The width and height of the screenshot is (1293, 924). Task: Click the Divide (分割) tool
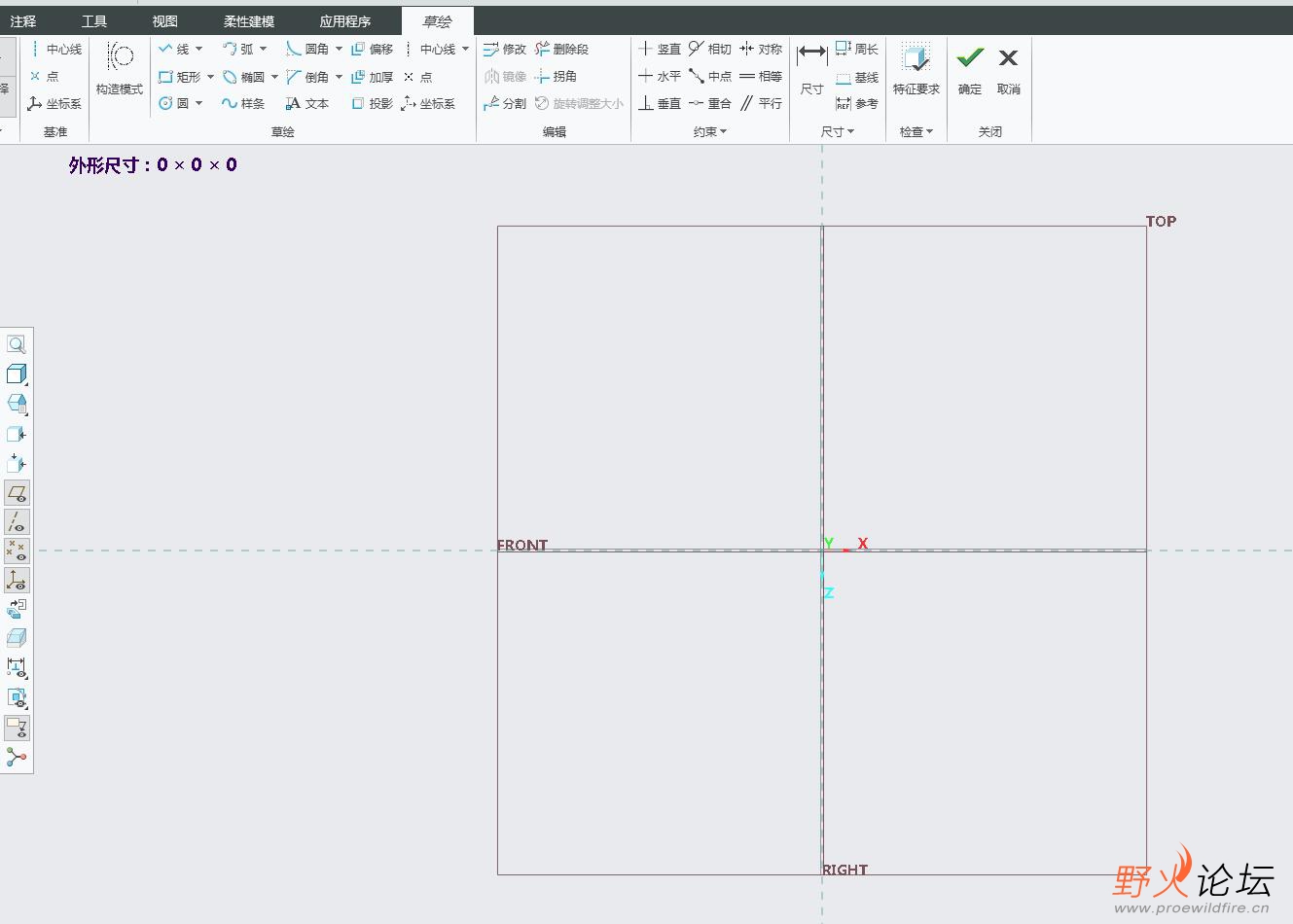tap(505, 103)
